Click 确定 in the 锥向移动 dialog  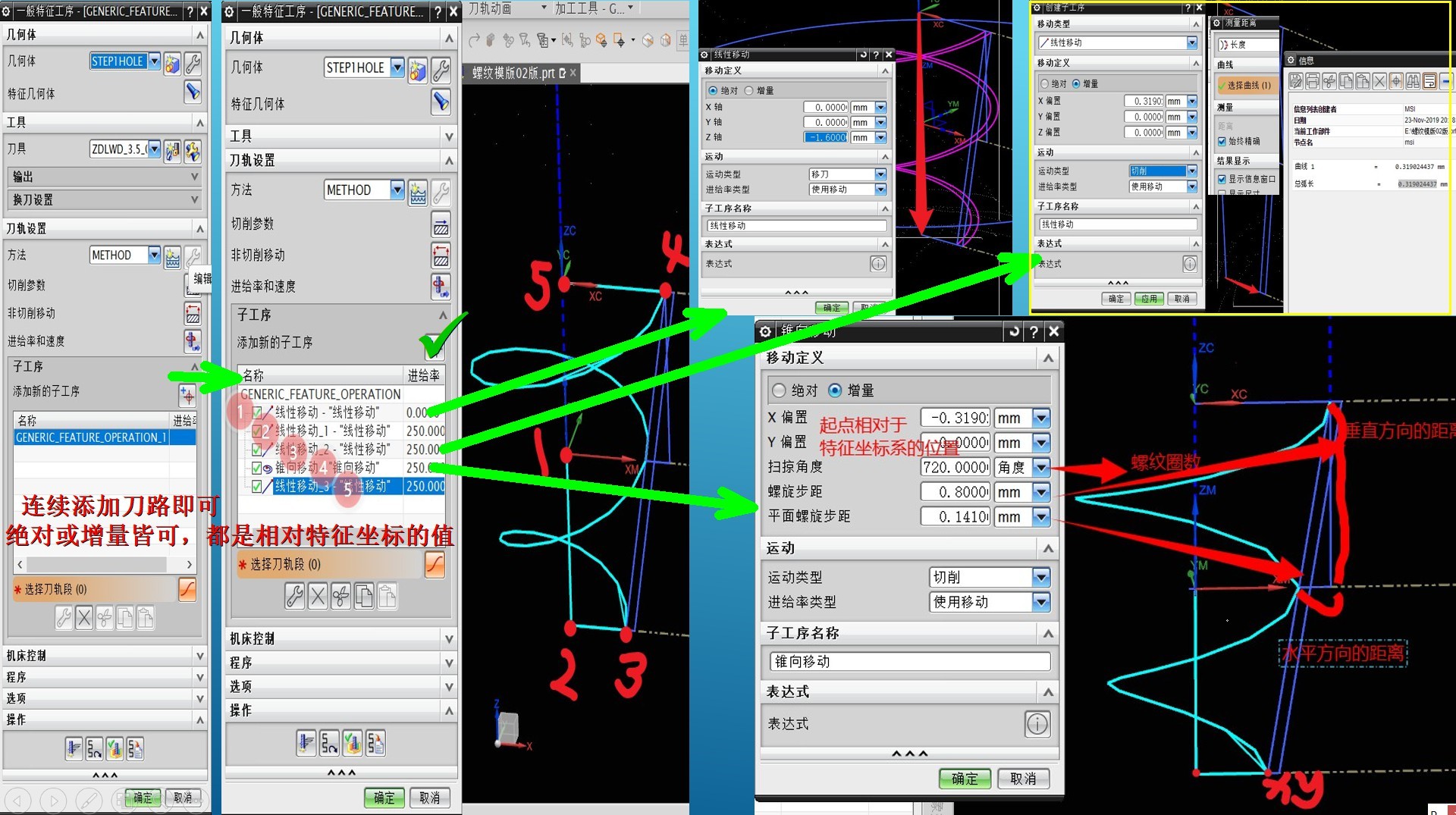(x=965, y=779)
